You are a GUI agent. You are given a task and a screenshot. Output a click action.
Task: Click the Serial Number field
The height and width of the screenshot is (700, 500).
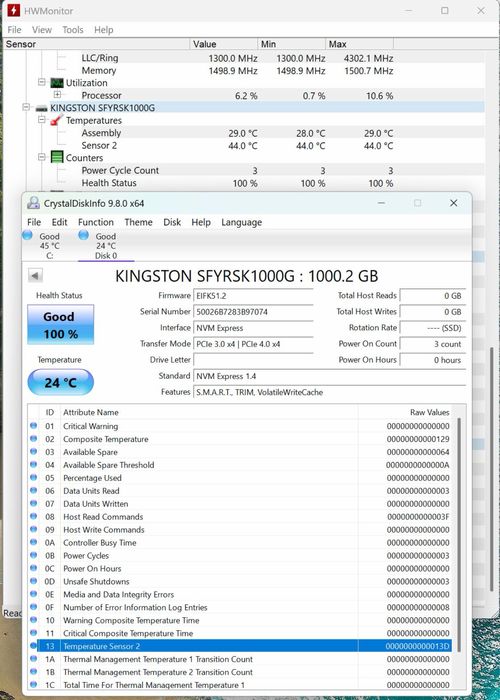(x=253, y=312)
